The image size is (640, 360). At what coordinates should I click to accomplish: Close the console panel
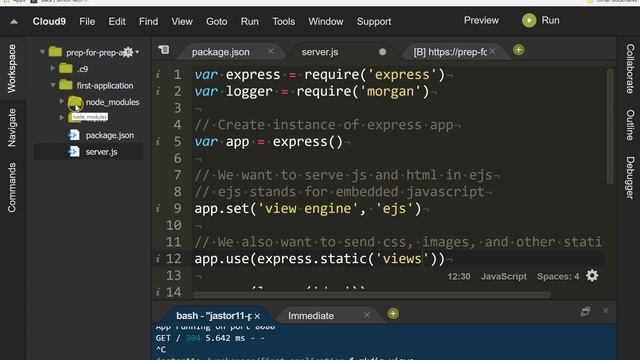605,311
